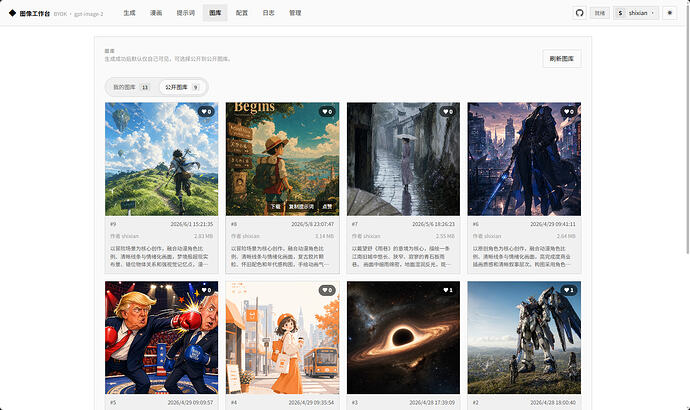Viewport: 690px width, 410px height.
Task: Click the heart like badge on image #7
Action: [x=448, y=112]
